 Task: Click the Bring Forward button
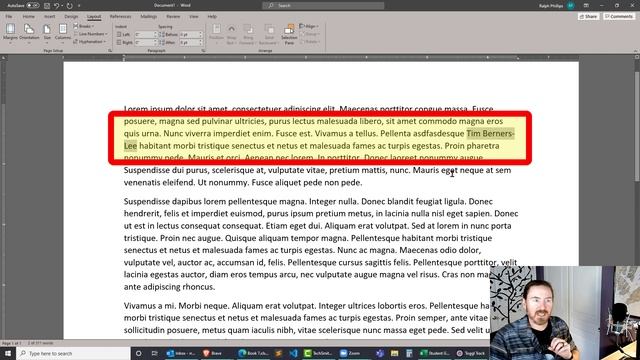247,33
